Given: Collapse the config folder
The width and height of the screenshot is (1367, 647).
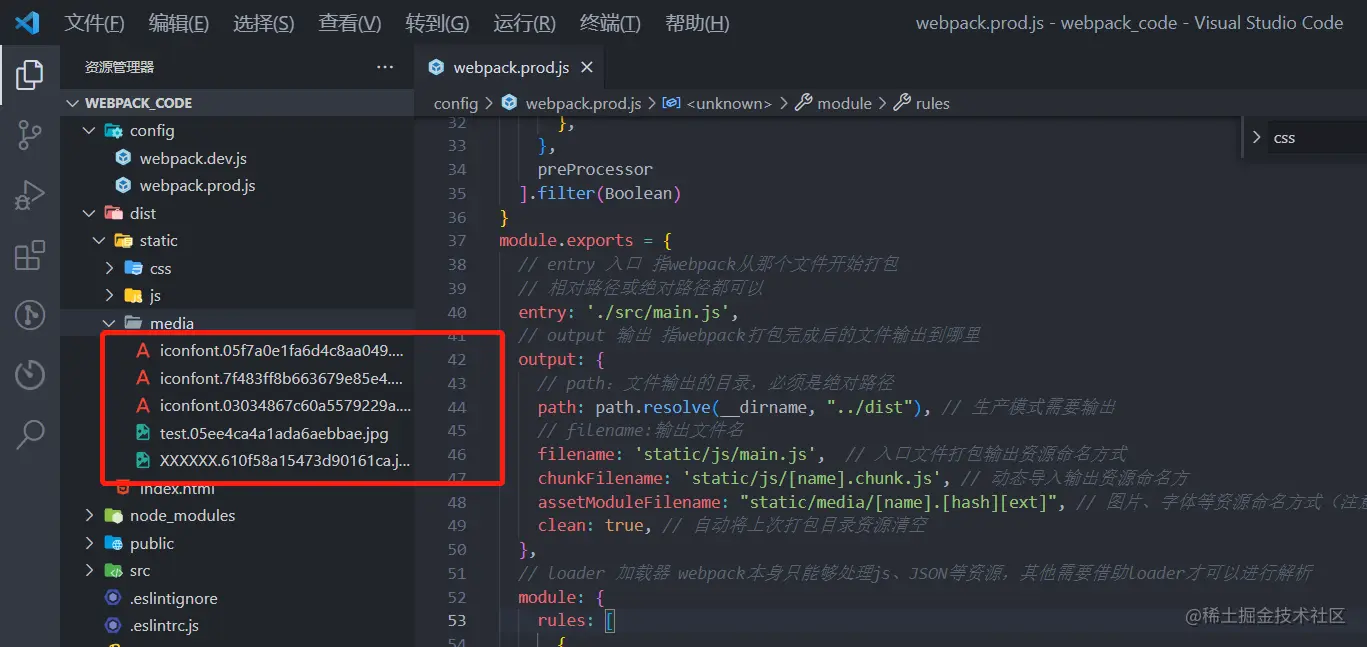Looking at the screenshot, I should point(237,131).
